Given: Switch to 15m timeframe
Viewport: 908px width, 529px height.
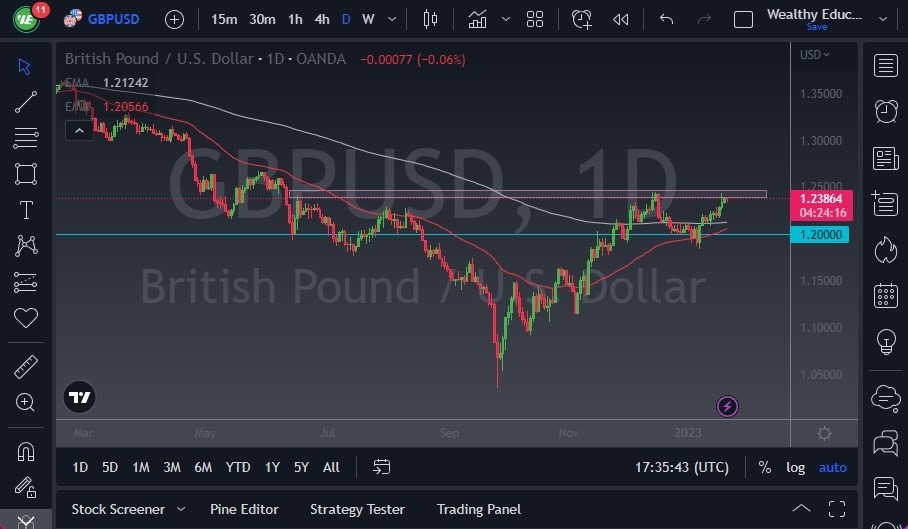Looking at the screenshot, I should point(224,19).
